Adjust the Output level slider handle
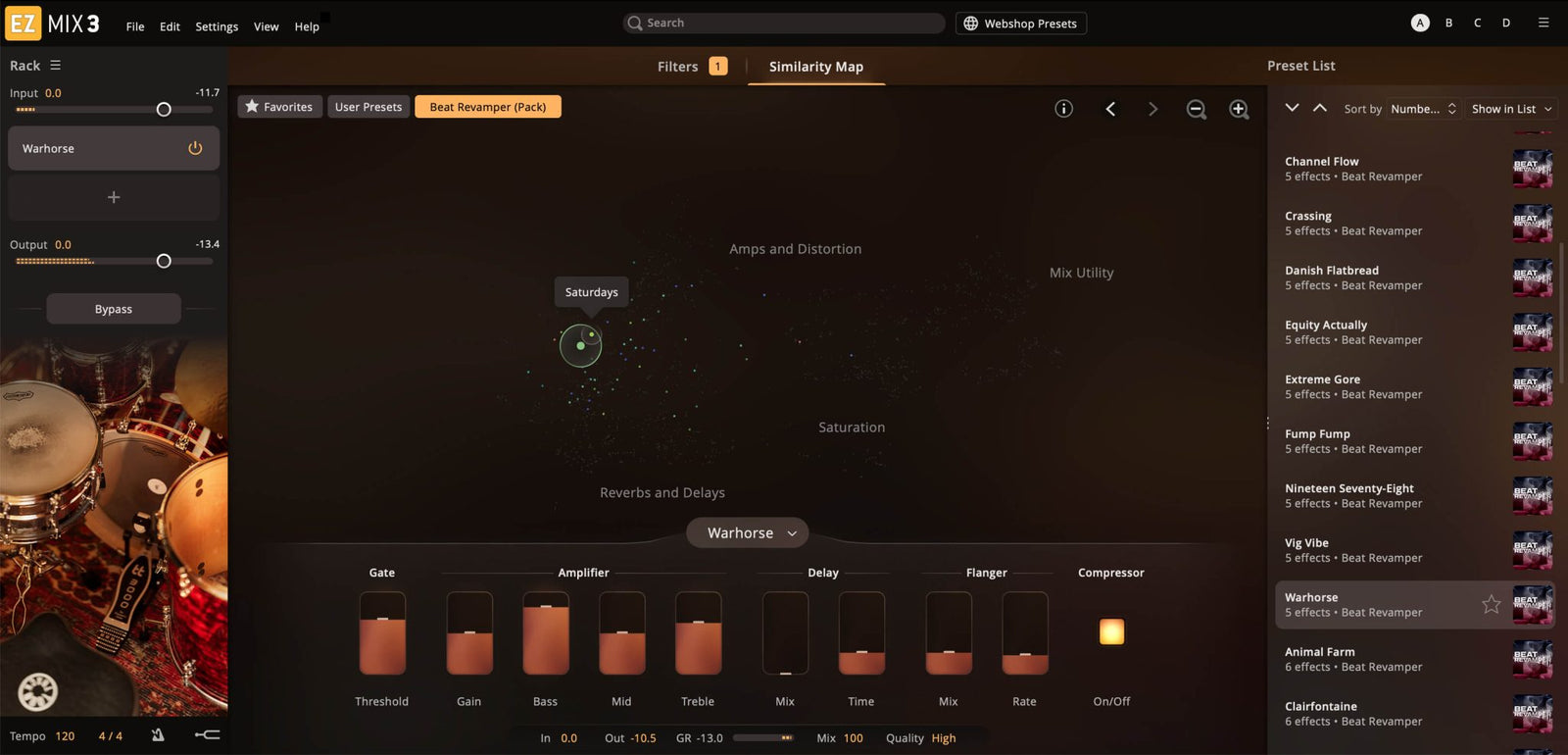 164,261
